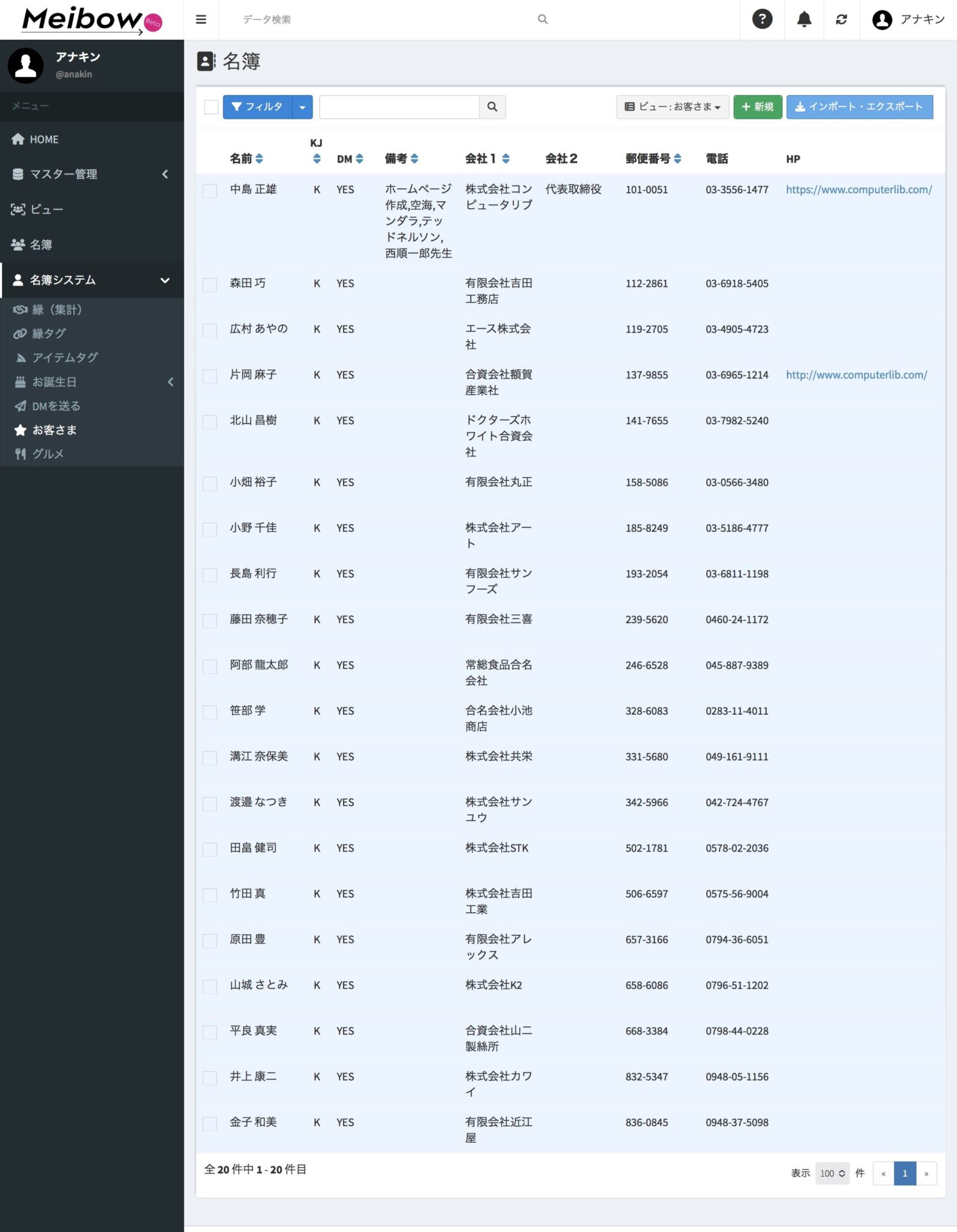Sort by 会社1 column arrows
This screenshot has height=1232, width=957.
tap(506, 158)
